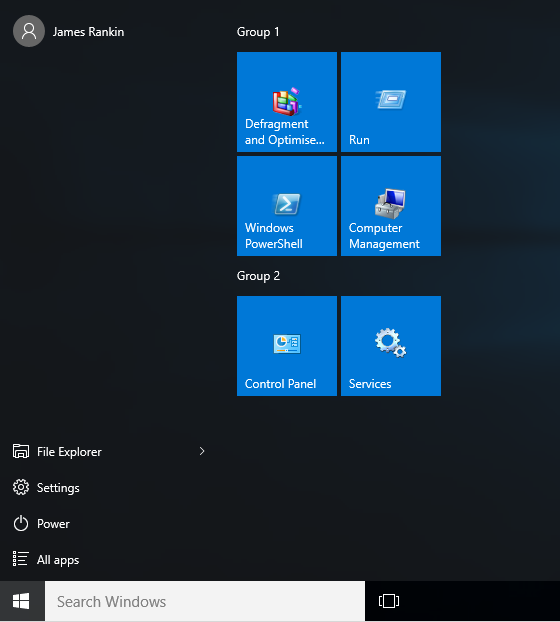Viewport: 560px width, 622px height.
Task: Click the Windows Start button
Action: [21, 601]
